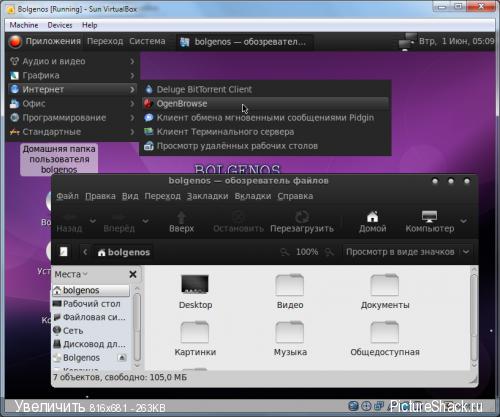This screenshot has width=500, height=417.
Task: Select the Общедоступная folder
Action: click(385, 338)
